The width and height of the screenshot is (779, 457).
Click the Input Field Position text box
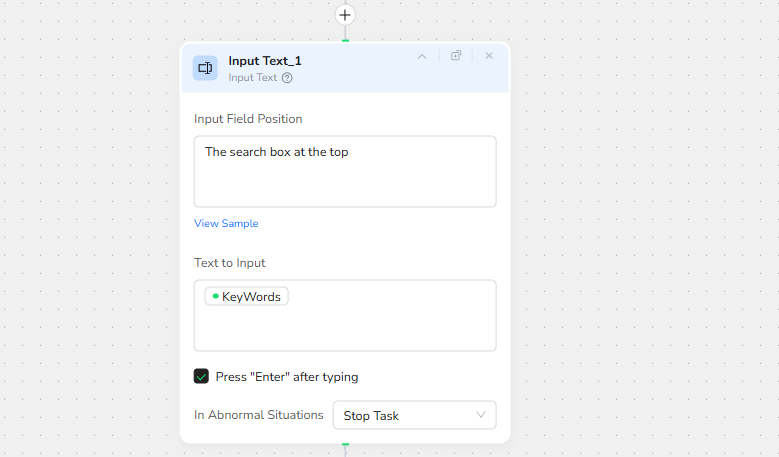click(x=345, y=171)
